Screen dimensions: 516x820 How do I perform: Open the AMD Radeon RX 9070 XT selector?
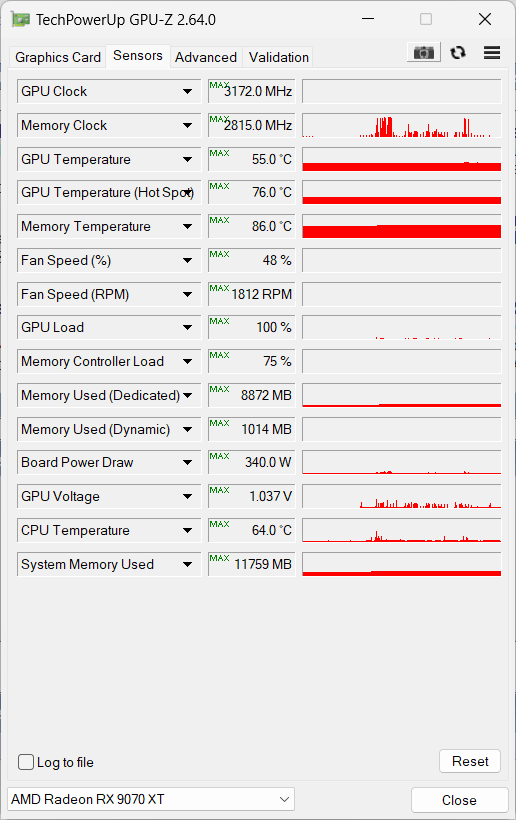[x=151, y=799]
